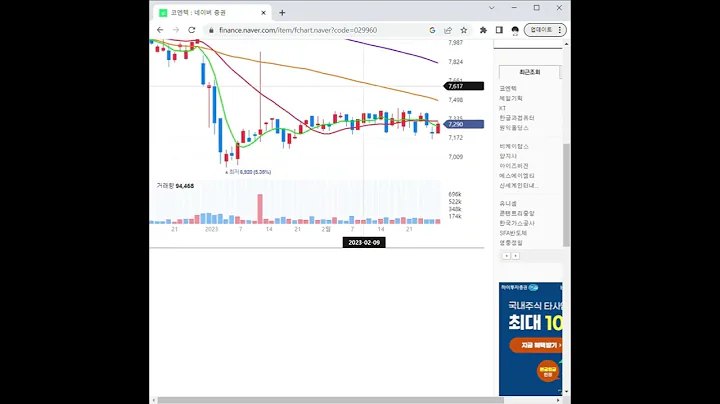
Task: Click the 거래량 94,468 volume label
Action: coord(175,186)
